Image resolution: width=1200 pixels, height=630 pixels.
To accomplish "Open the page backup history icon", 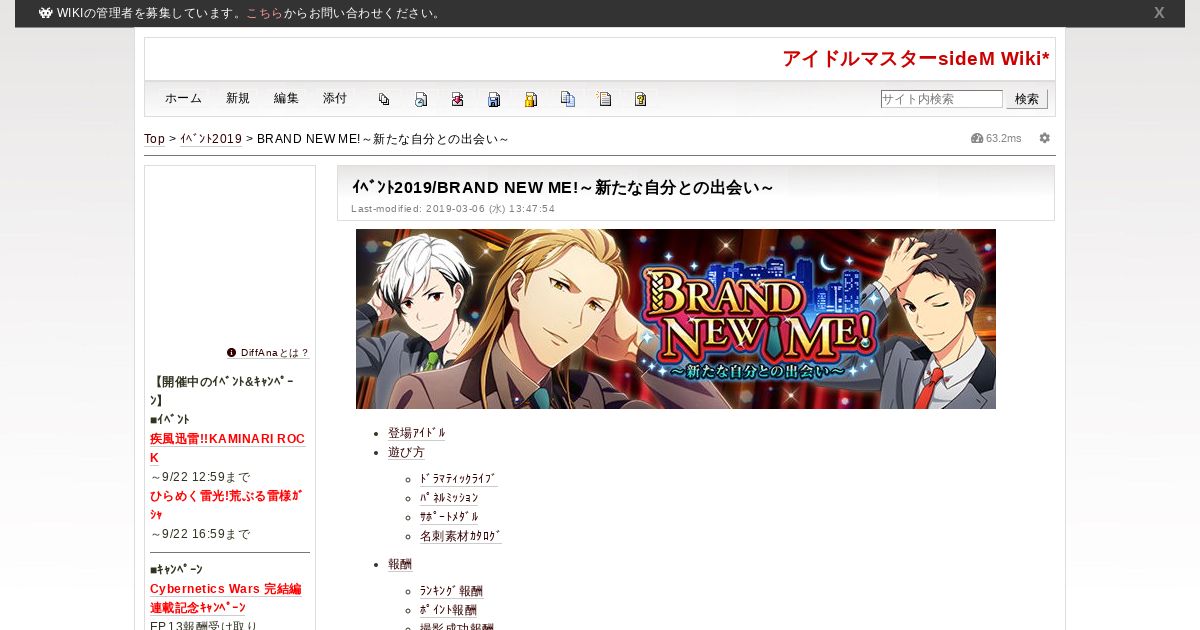I will [x=421, y=99].
